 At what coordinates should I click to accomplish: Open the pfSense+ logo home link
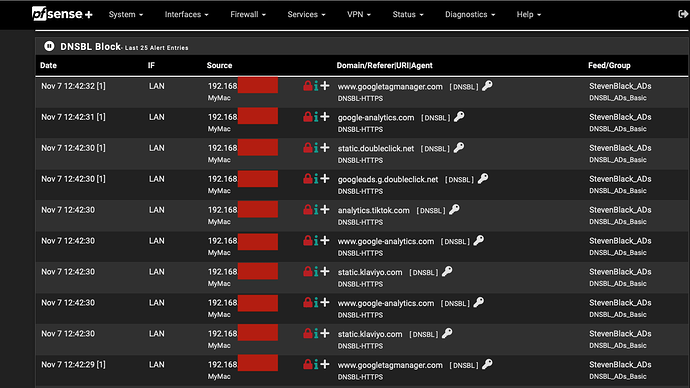(x=62, y=14)
